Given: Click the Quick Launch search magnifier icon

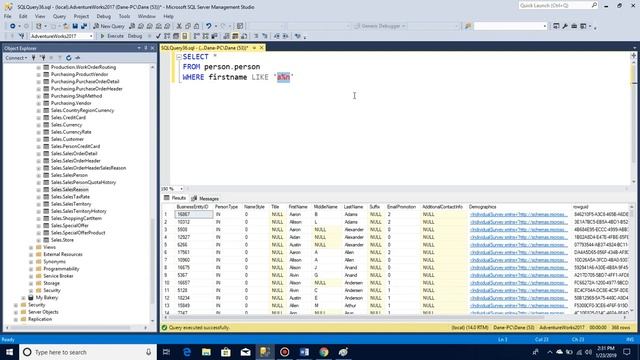Looking at the screenshot, I should click(594, 5).
